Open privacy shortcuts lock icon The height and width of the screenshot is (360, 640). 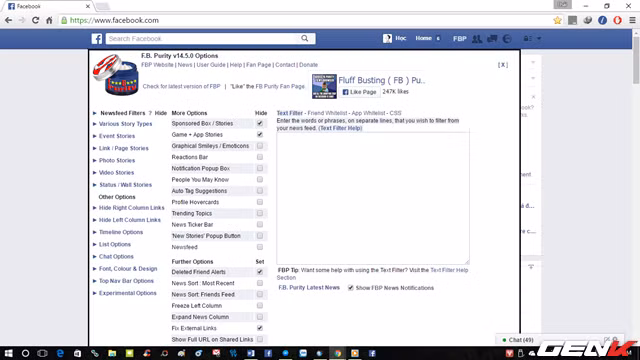click(527, 38)
